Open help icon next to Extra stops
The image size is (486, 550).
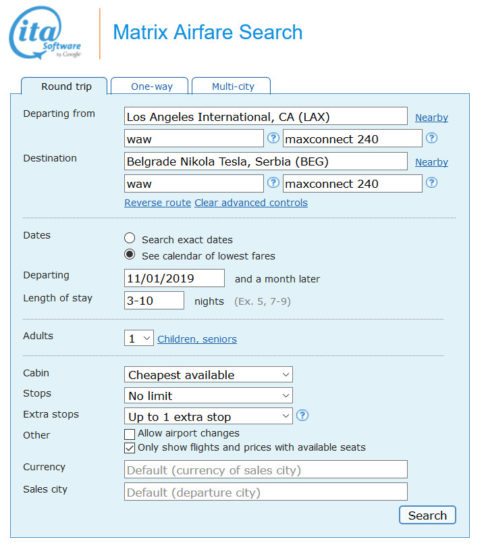[302, 415]
